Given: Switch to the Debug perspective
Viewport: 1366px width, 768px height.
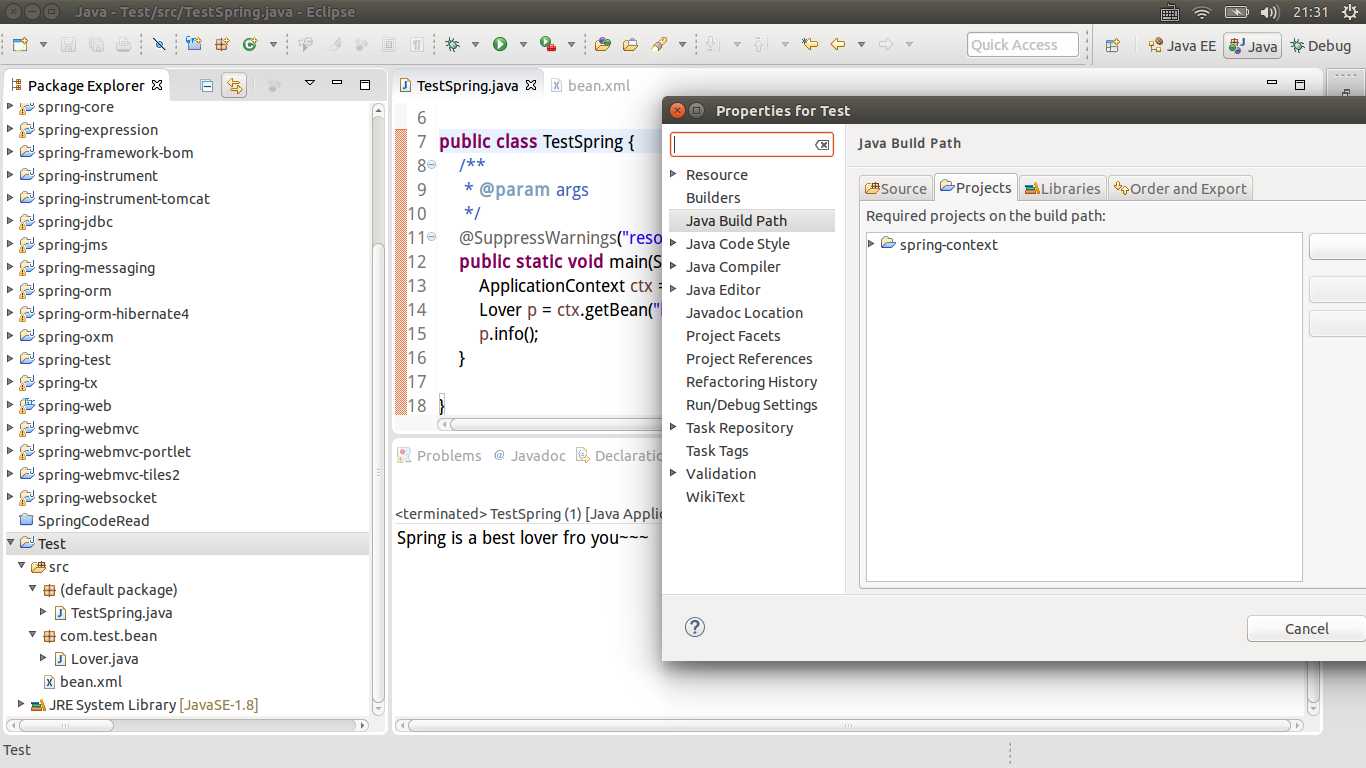Looking at the screenshot, I should (1320, 46).
